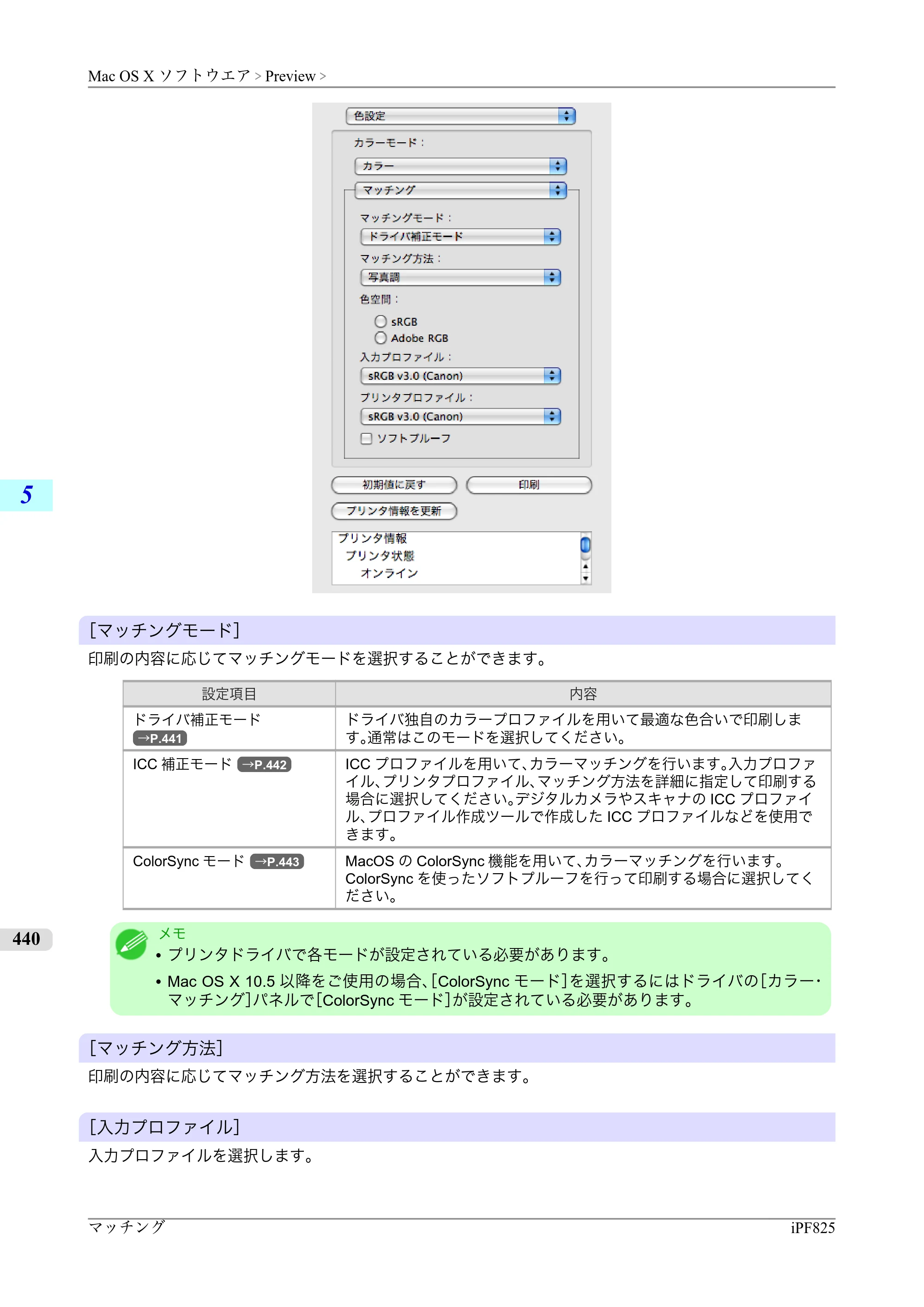Click Mac OS X ソフトウエア breadcrumb

point(169,76)
